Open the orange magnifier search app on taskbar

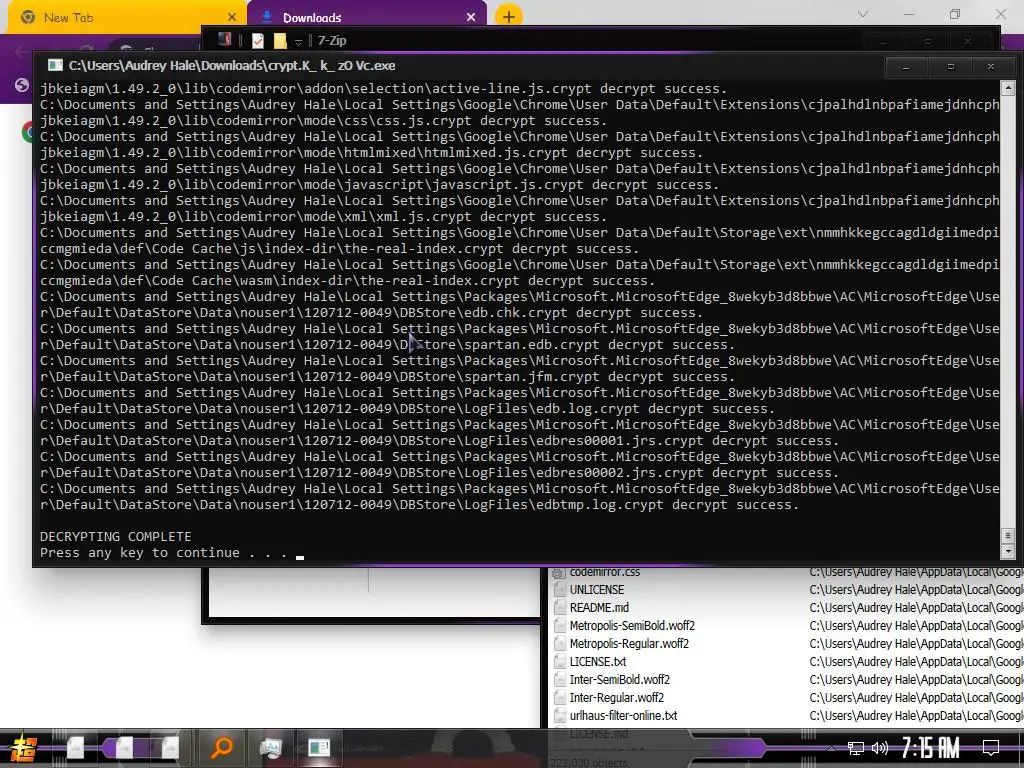click(221, 748)
